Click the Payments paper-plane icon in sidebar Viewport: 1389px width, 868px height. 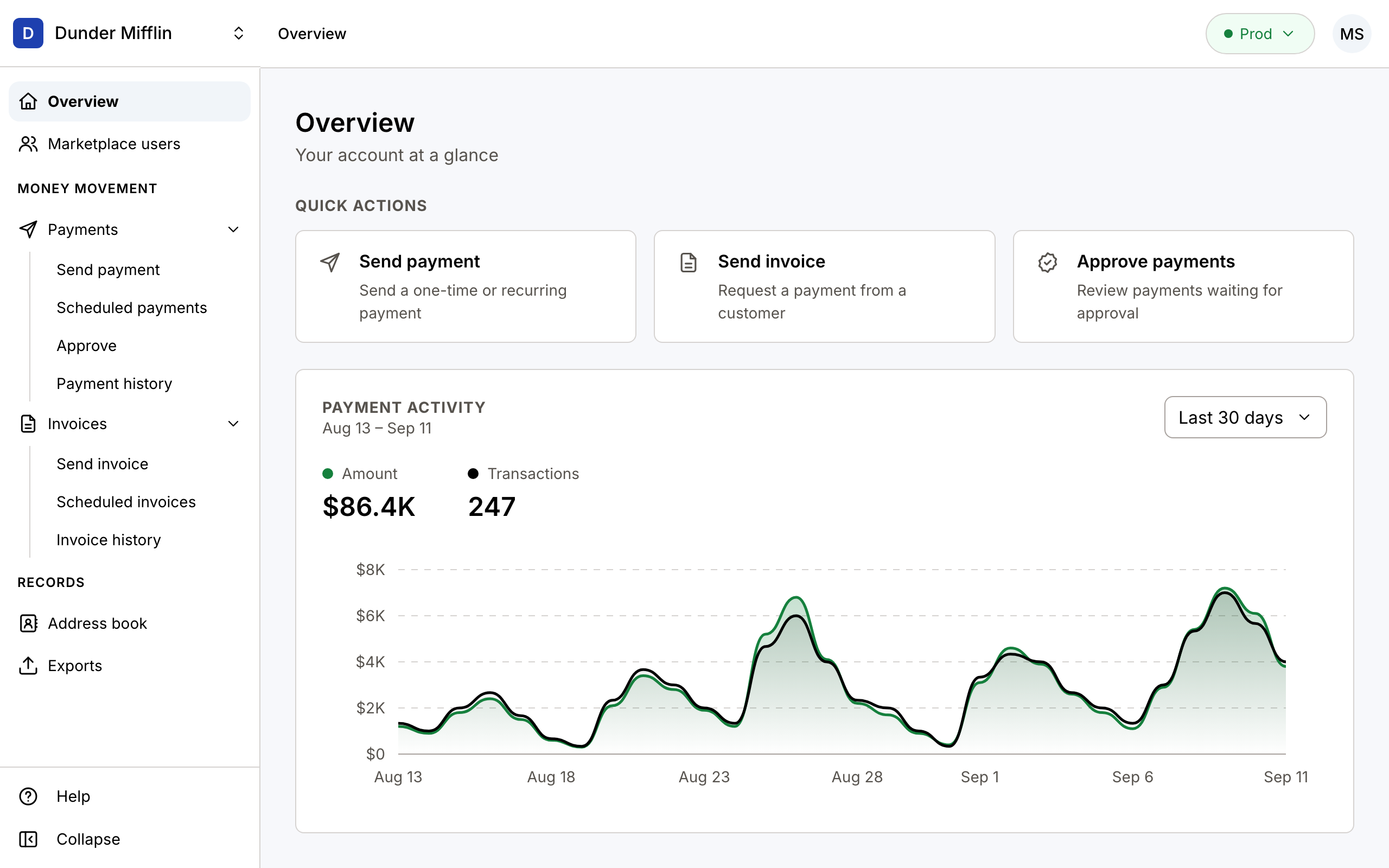[x=28, y=229]
